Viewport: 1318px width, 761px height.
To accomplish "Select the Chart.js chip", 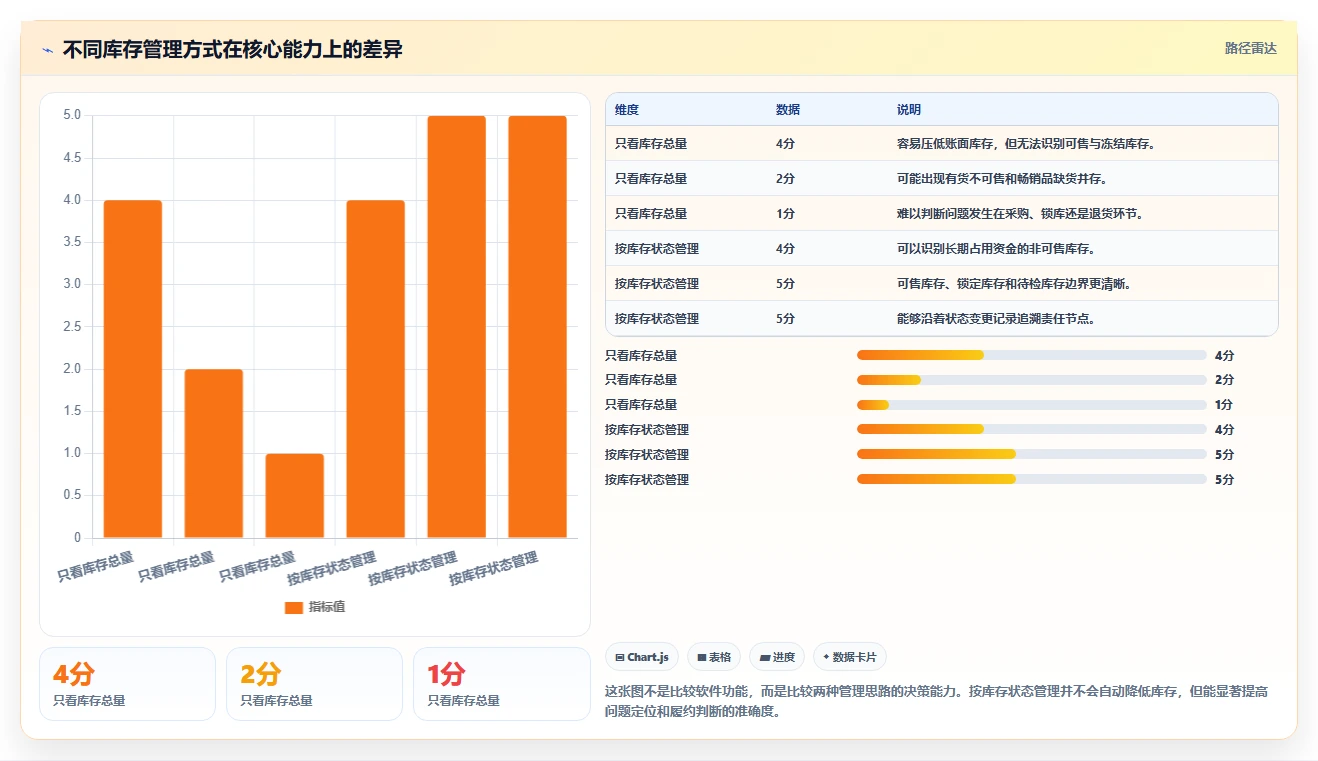I will (642, 657).
